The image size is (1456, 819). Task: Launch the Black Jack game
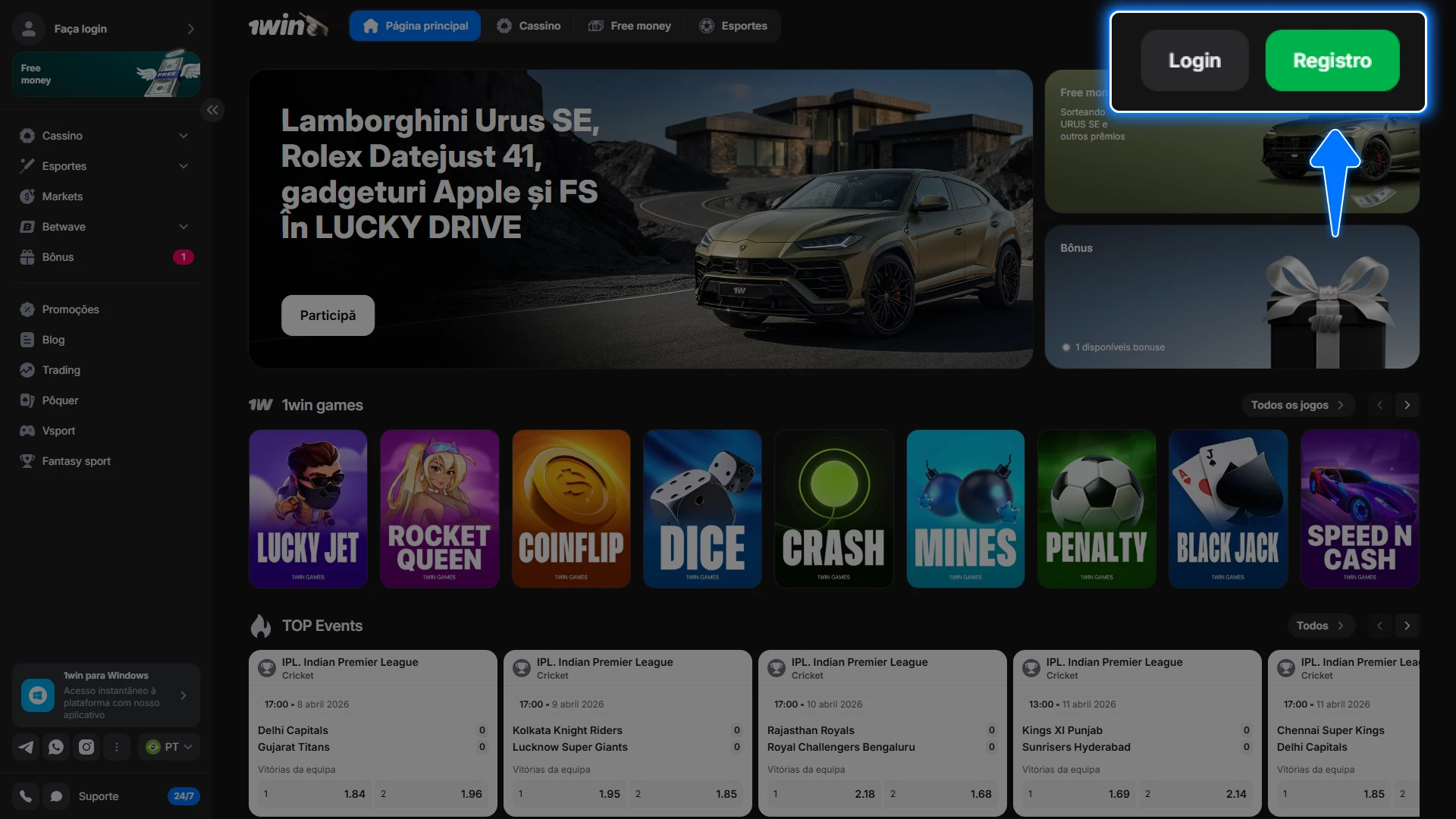click(x=1228, y=509)
